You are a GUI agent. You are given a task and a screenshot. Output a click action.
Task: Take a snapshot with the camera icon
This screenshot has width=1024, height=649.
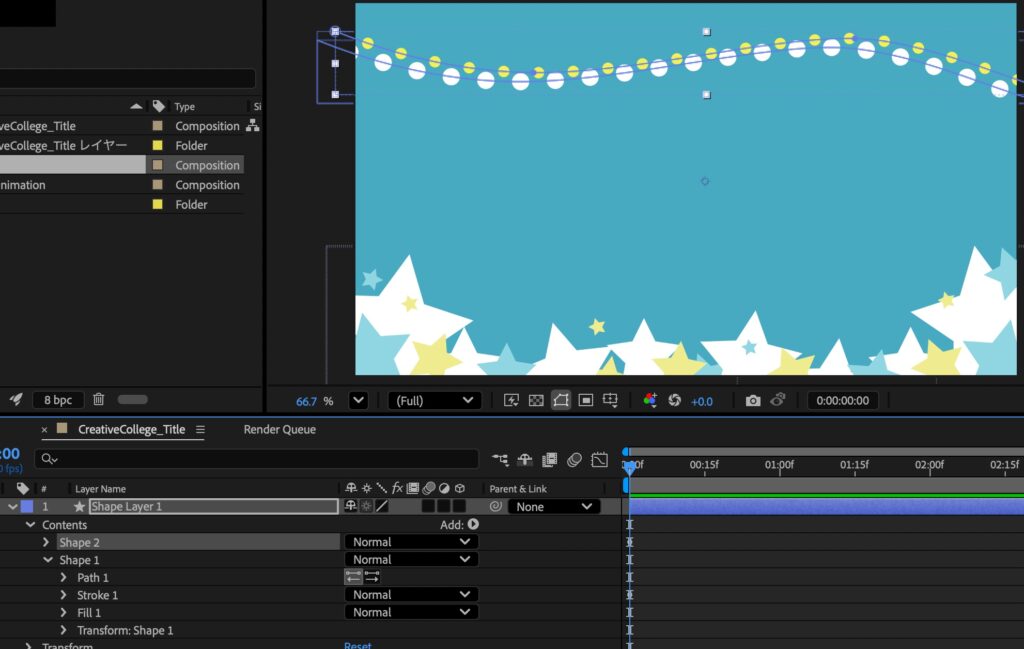click(753, 401)
